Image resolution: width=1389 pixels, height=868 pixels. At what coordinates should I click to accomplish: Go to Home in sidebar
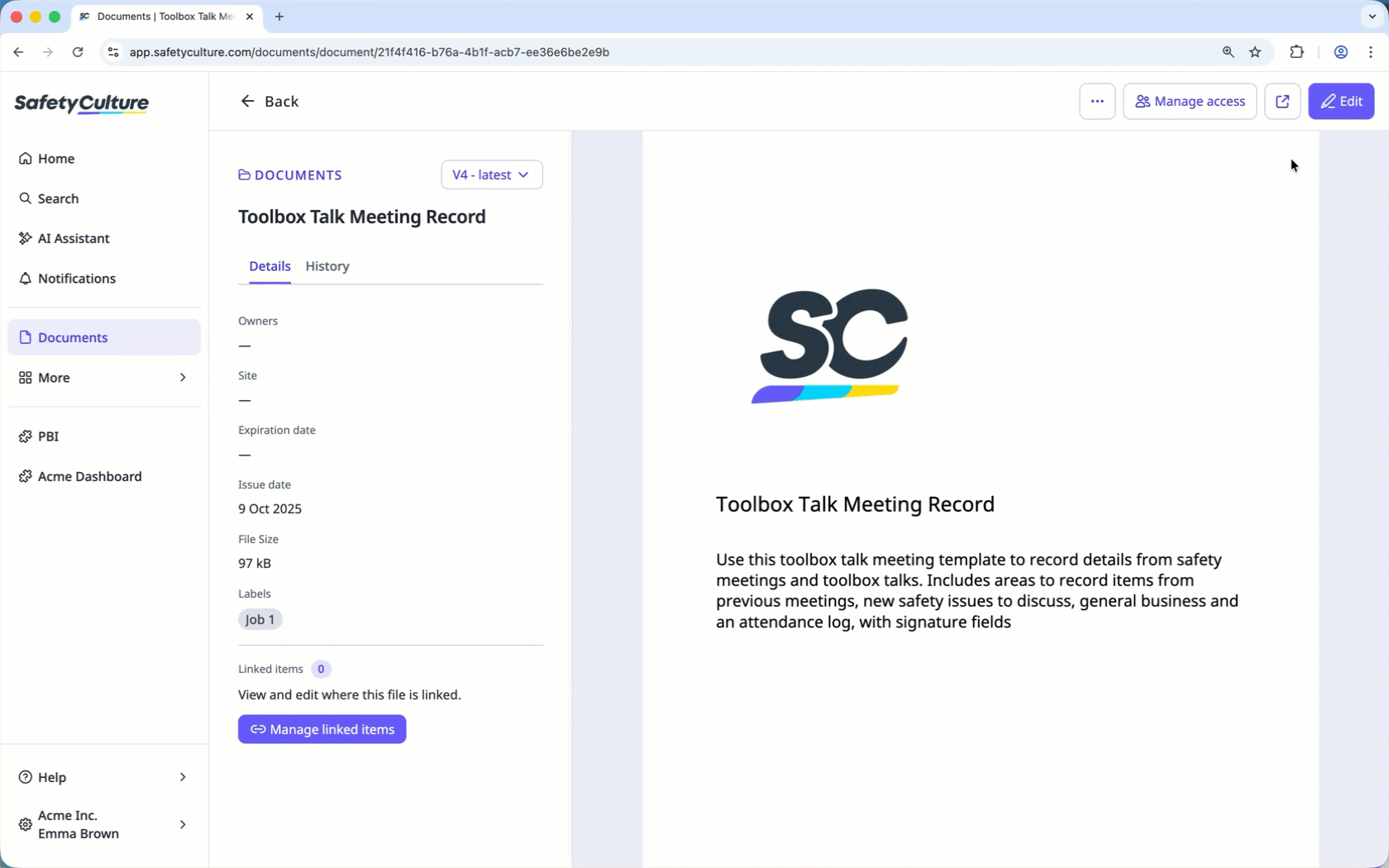[103, 159]
